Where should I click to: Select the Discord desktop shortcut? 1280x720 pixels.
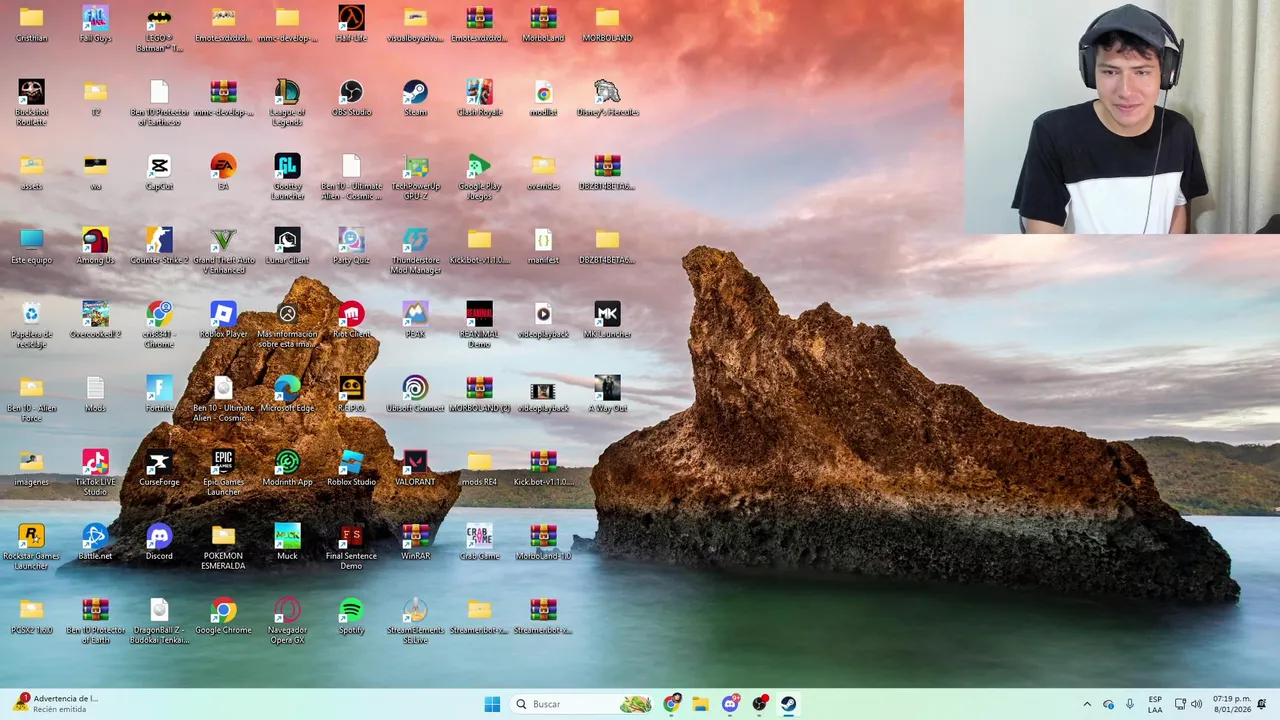coord(159,543)
